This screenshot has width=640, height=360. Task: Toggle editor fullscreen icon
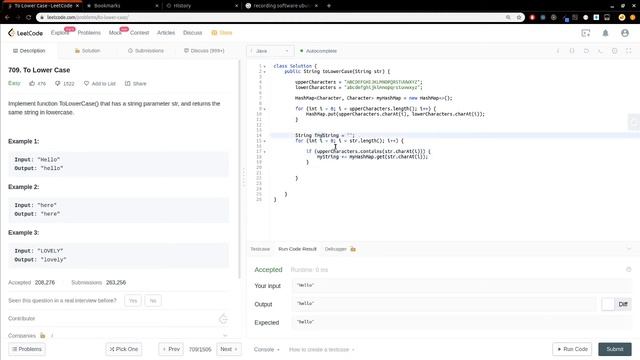click(x=629, y=51)
